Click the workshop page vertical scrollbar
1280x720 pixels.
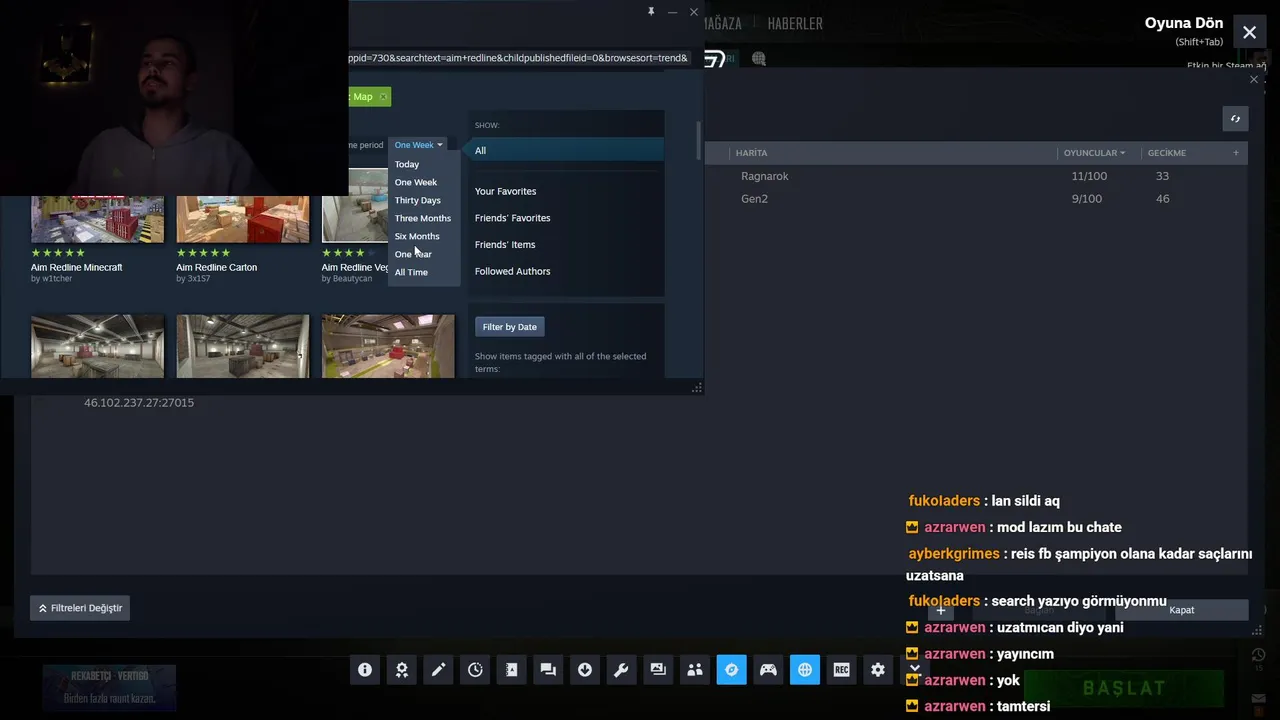[698, 141]
